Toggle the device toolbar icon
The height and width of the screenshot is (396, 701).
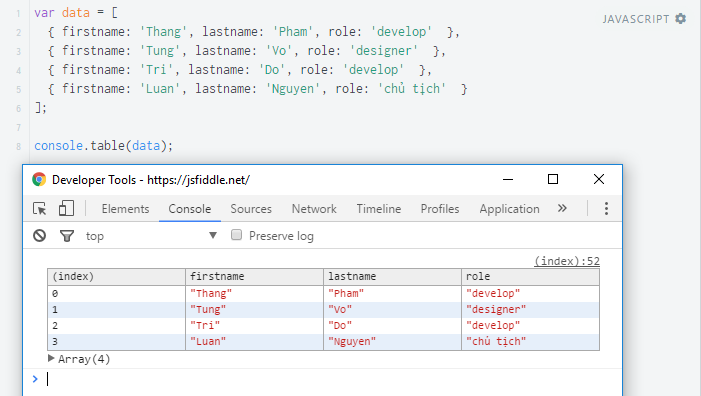click(x=66, y=208)
